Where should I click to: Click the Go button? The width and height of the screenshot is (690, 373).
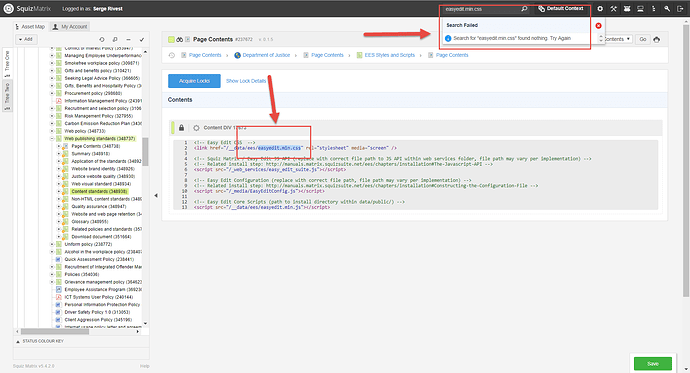(x=643, y=39)
